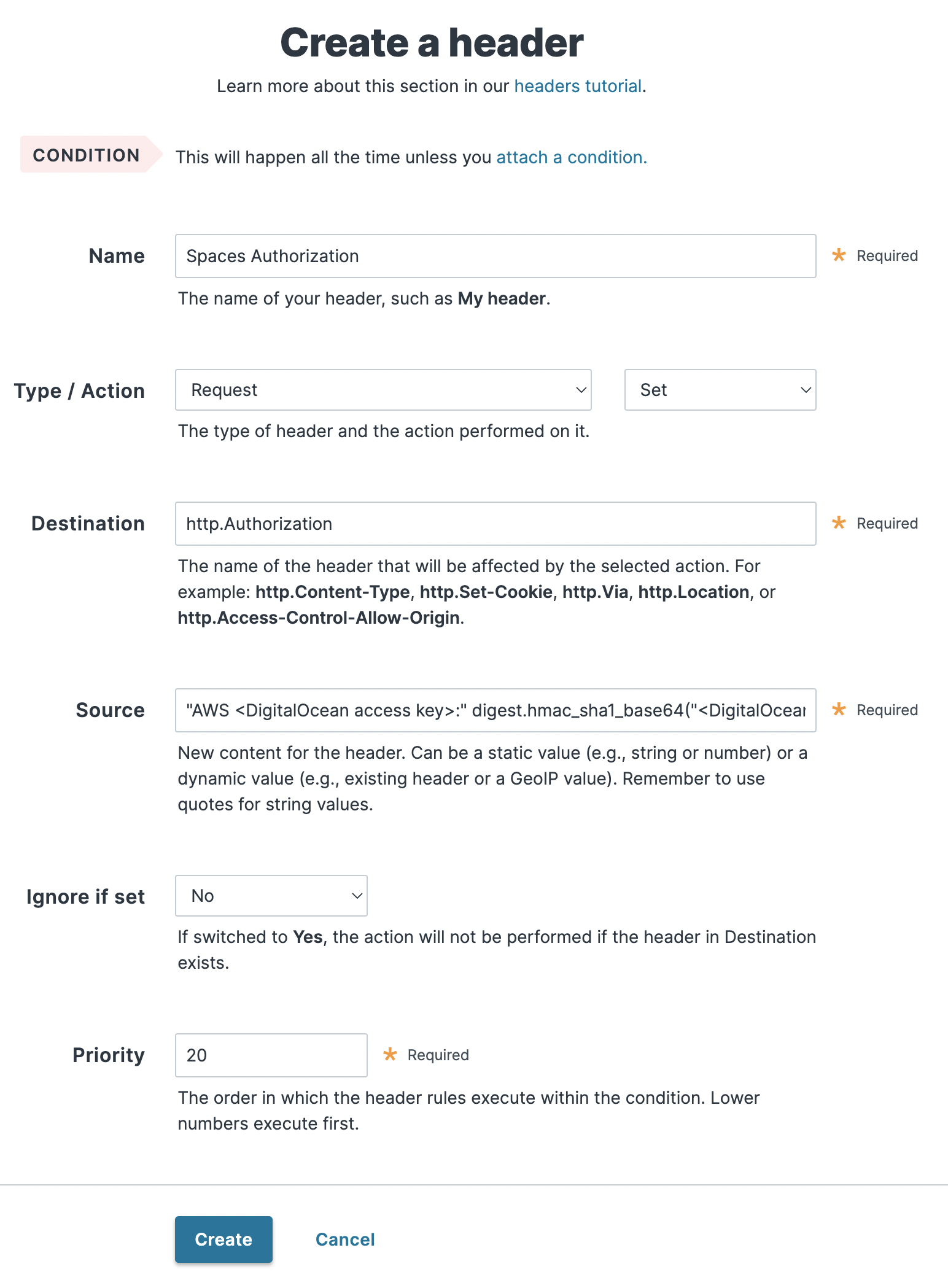Open the header Type dropdown showing Request
Image resolution: width=948 pixels, height=1288 pixels.
pyautogui.click(x=383, y=389)
